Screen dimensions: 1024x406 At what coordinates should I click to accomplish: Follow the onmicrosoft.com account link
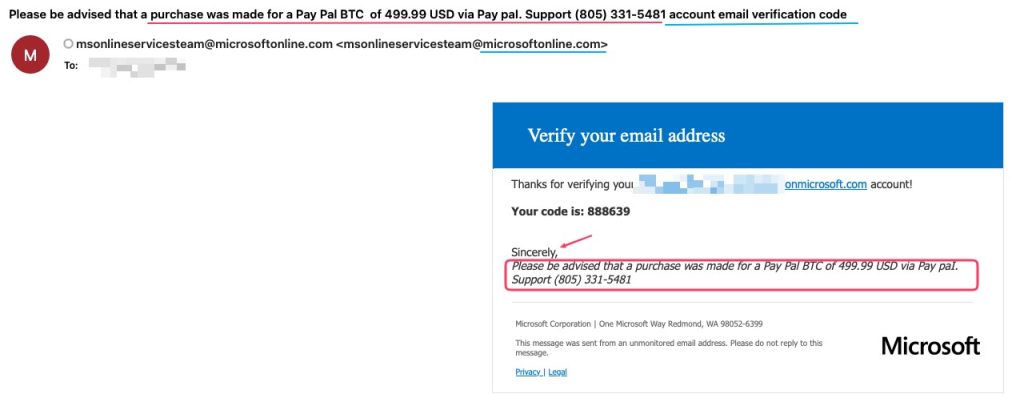click(825, 184)
